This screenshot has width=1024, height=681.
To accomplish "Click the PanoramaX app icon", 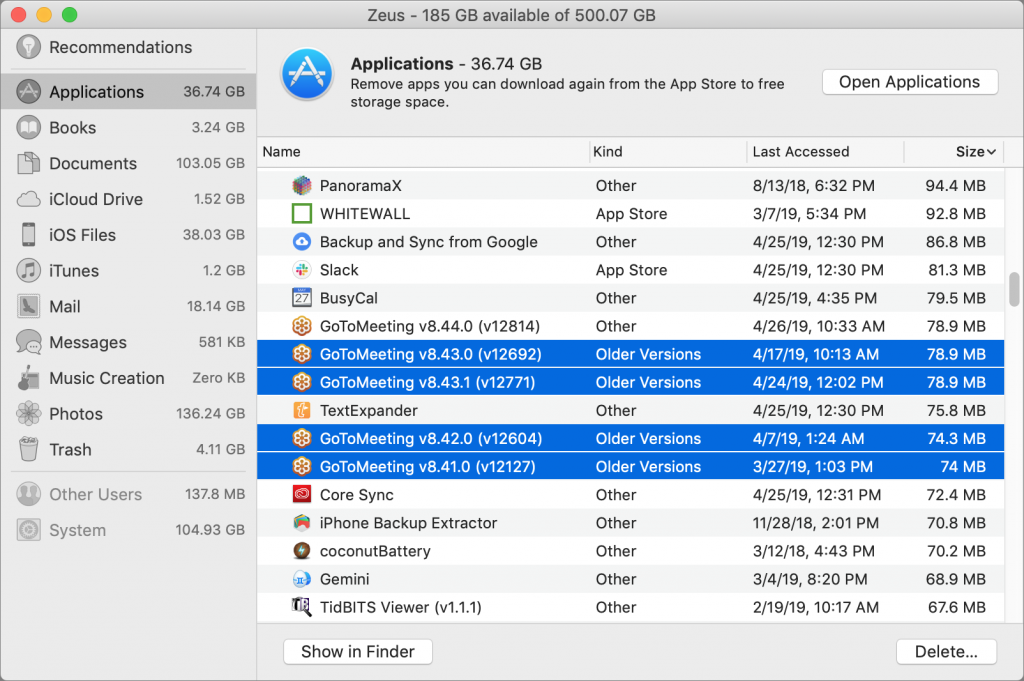I will pos(301,185).
